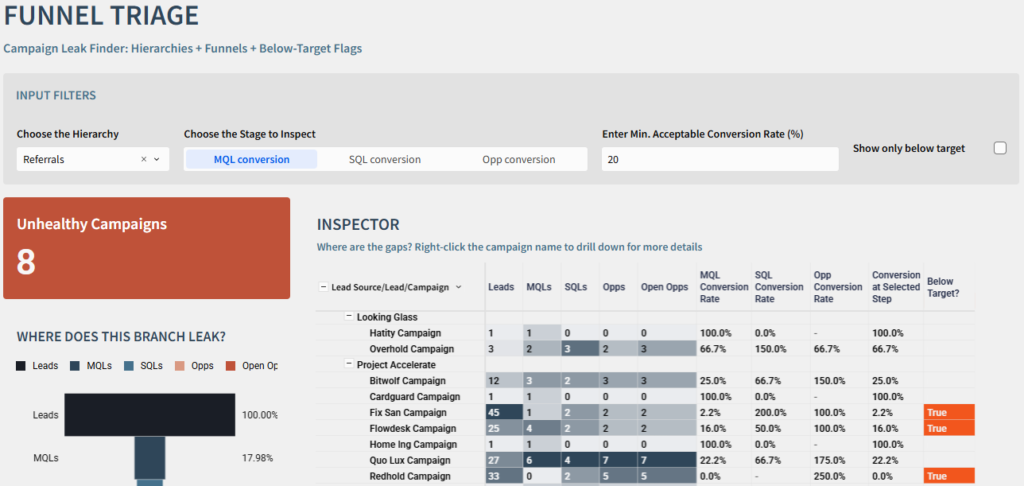Viewport: 1024px width, 486px height.
Task: Click the Leads bar in funnel chart
Action: 149,415
